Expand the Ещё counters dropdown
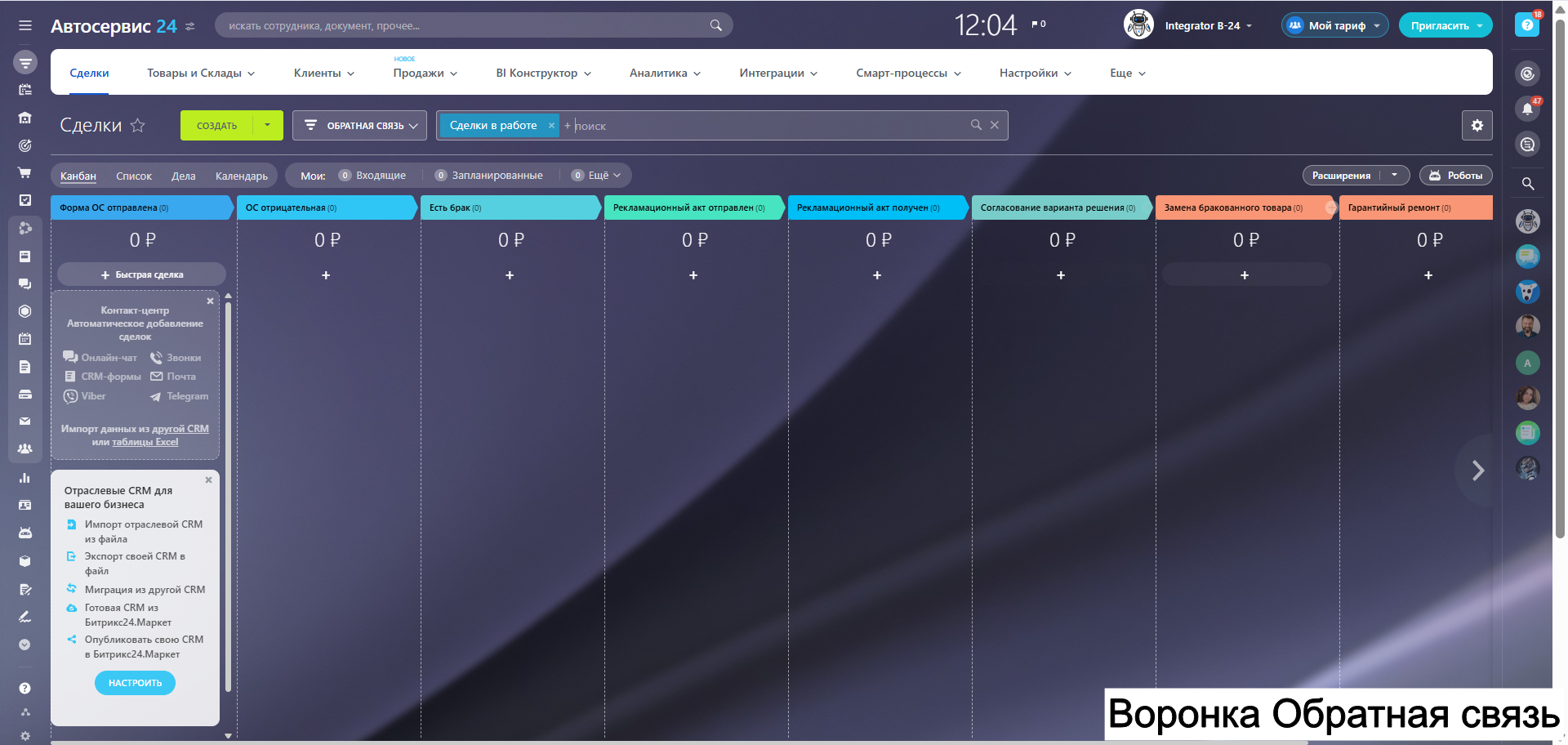Screen dimensions: 1568x745 pyautogui.click(x=597, y=175)
